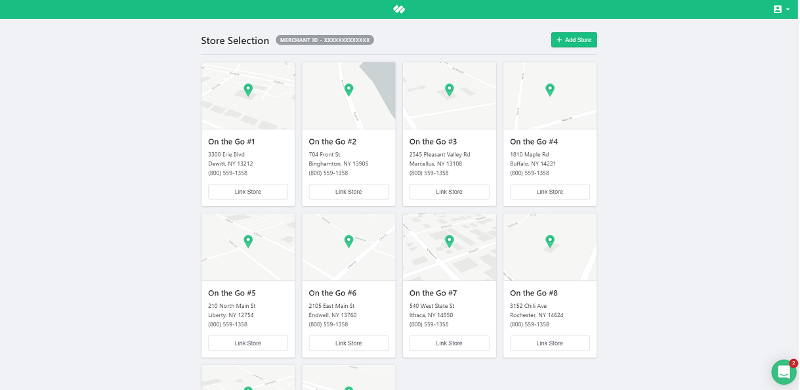800x390 pixels.
Task: Select the On the Go #6 map thumbnail
Action: click(x=348, y=247)
